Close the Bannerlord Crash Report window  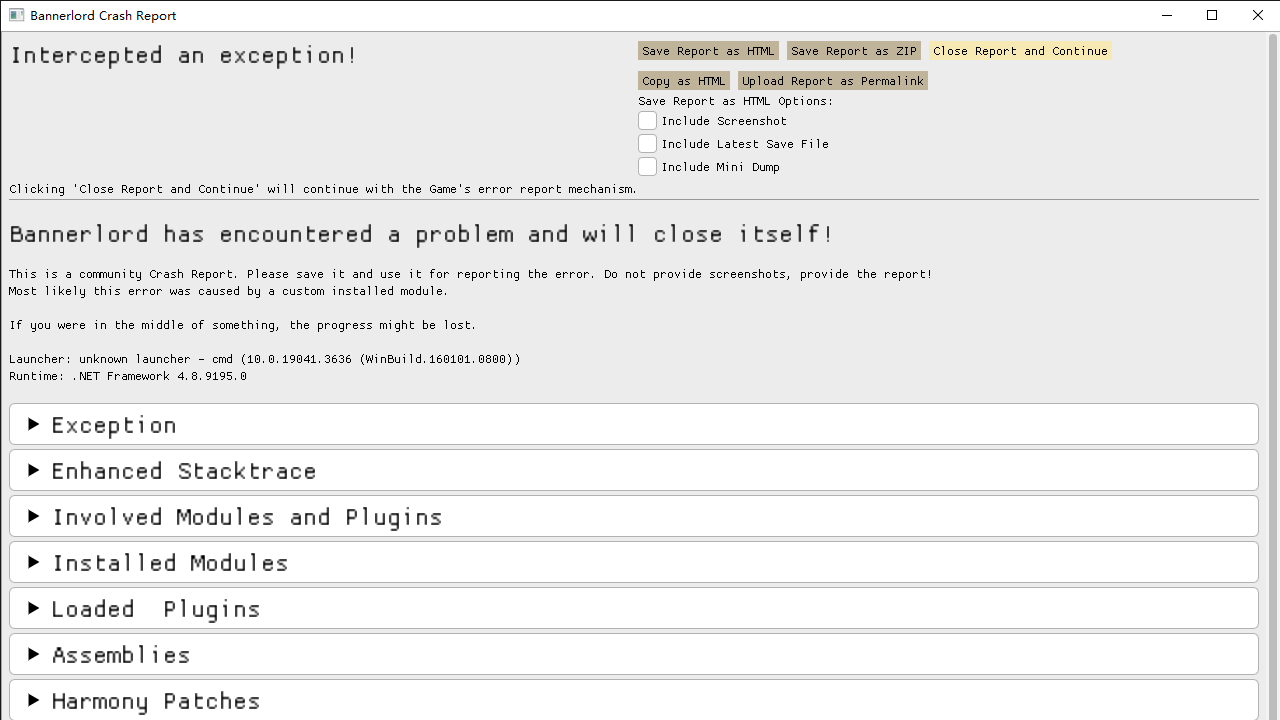click(1258, 15)
